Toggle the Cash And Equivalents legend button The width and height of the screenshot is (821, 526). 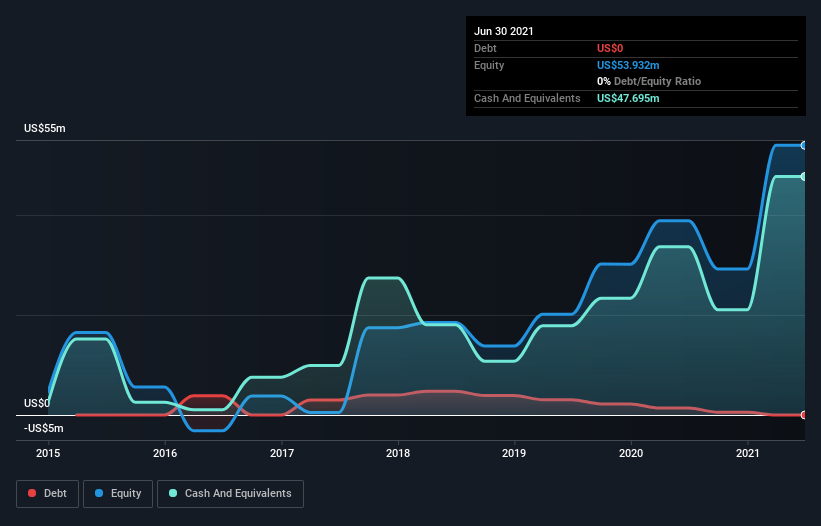coord(230,494)
